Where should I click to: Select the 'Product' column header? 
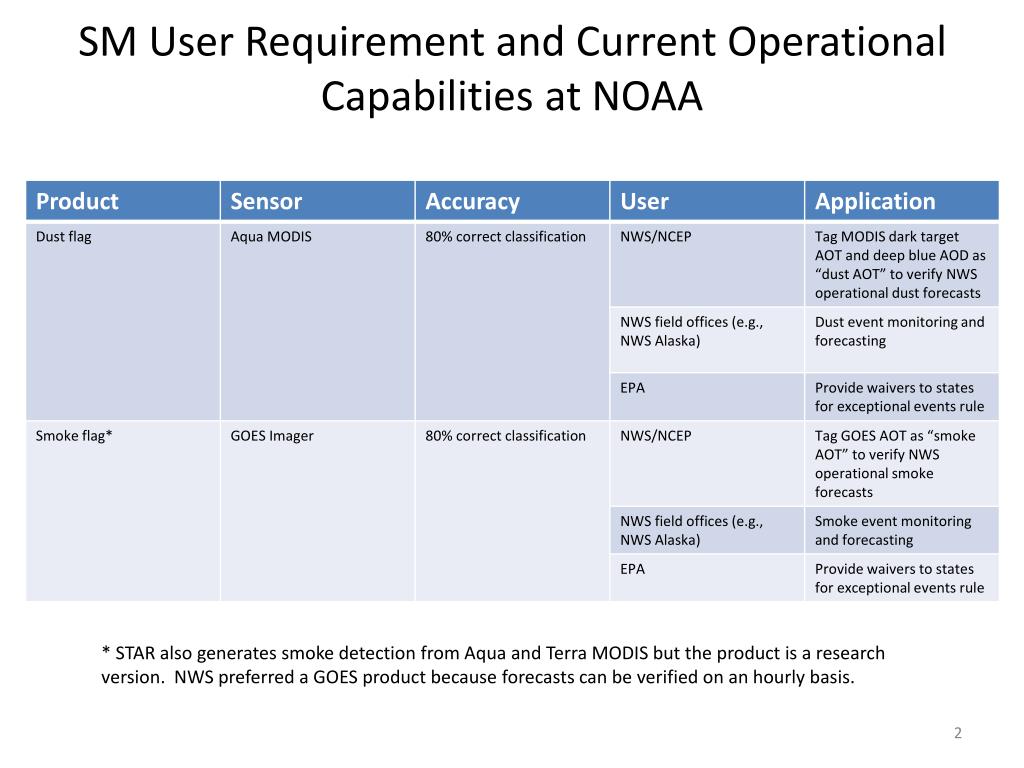[123, 200]
